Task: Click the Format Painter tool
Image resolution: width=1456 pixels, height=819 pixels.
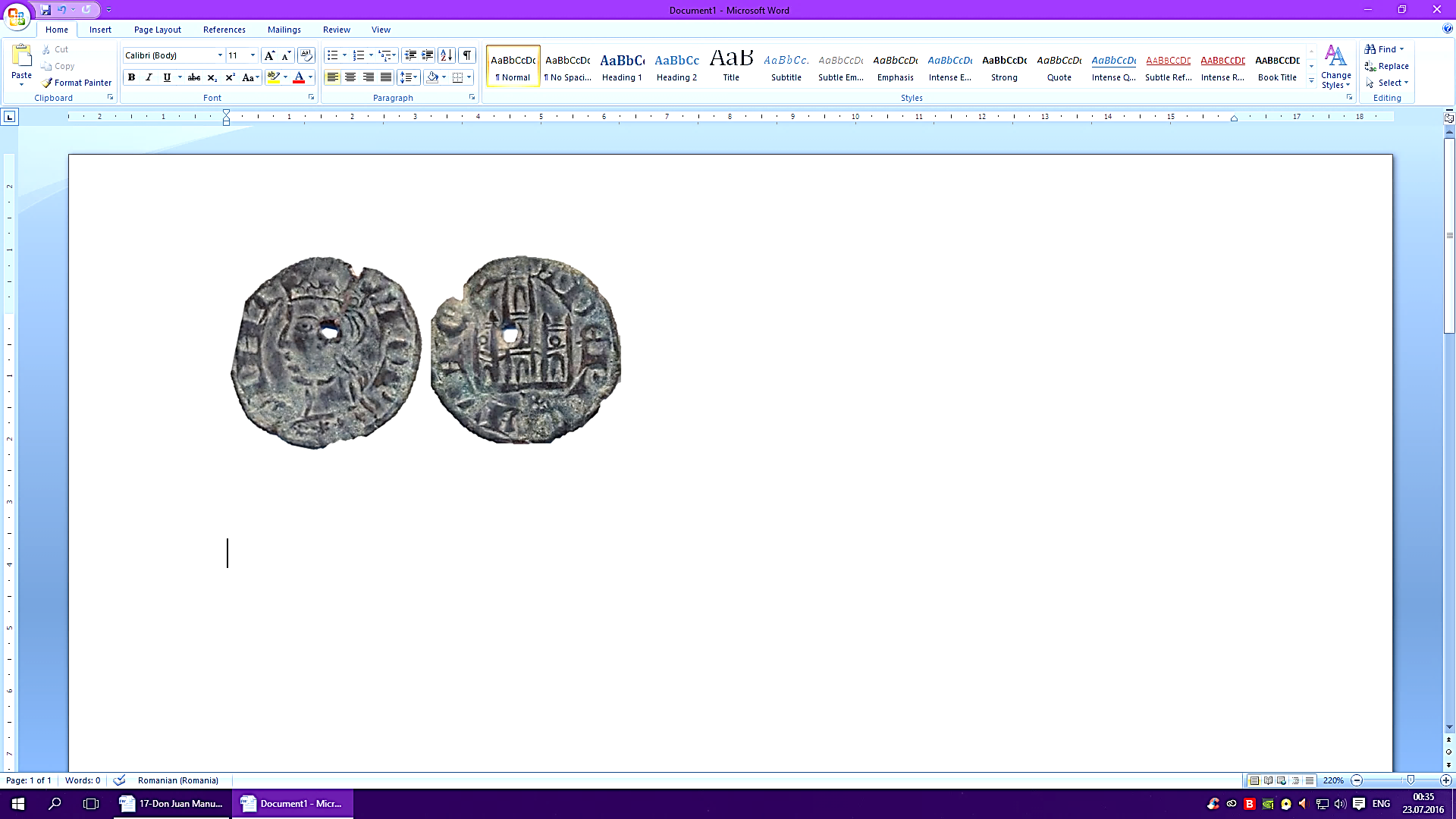Action: (77, 83)
